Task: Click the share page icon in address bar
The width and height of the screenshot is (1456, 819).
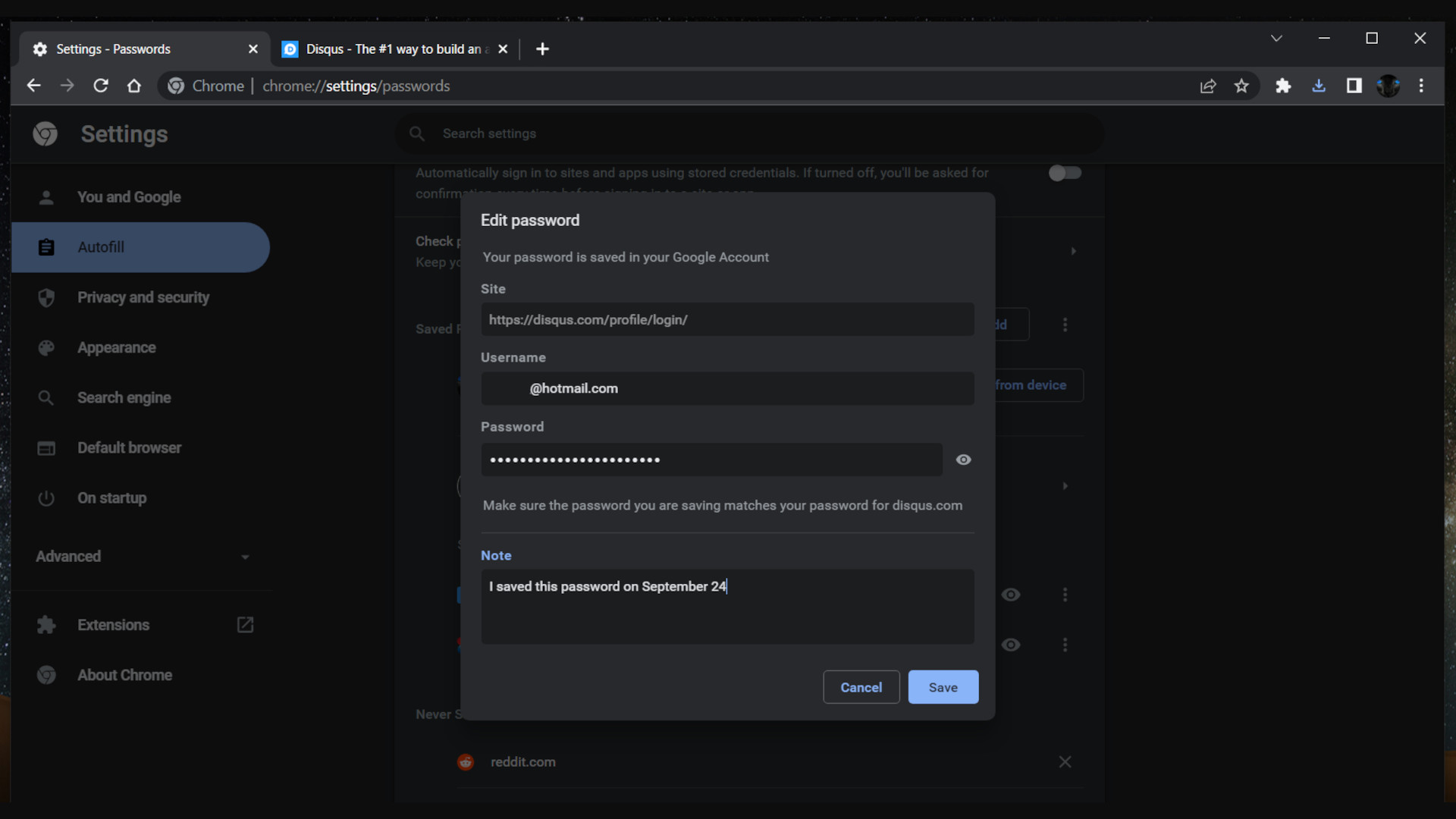Action: pyautogui.click(x=1208, y=86)
